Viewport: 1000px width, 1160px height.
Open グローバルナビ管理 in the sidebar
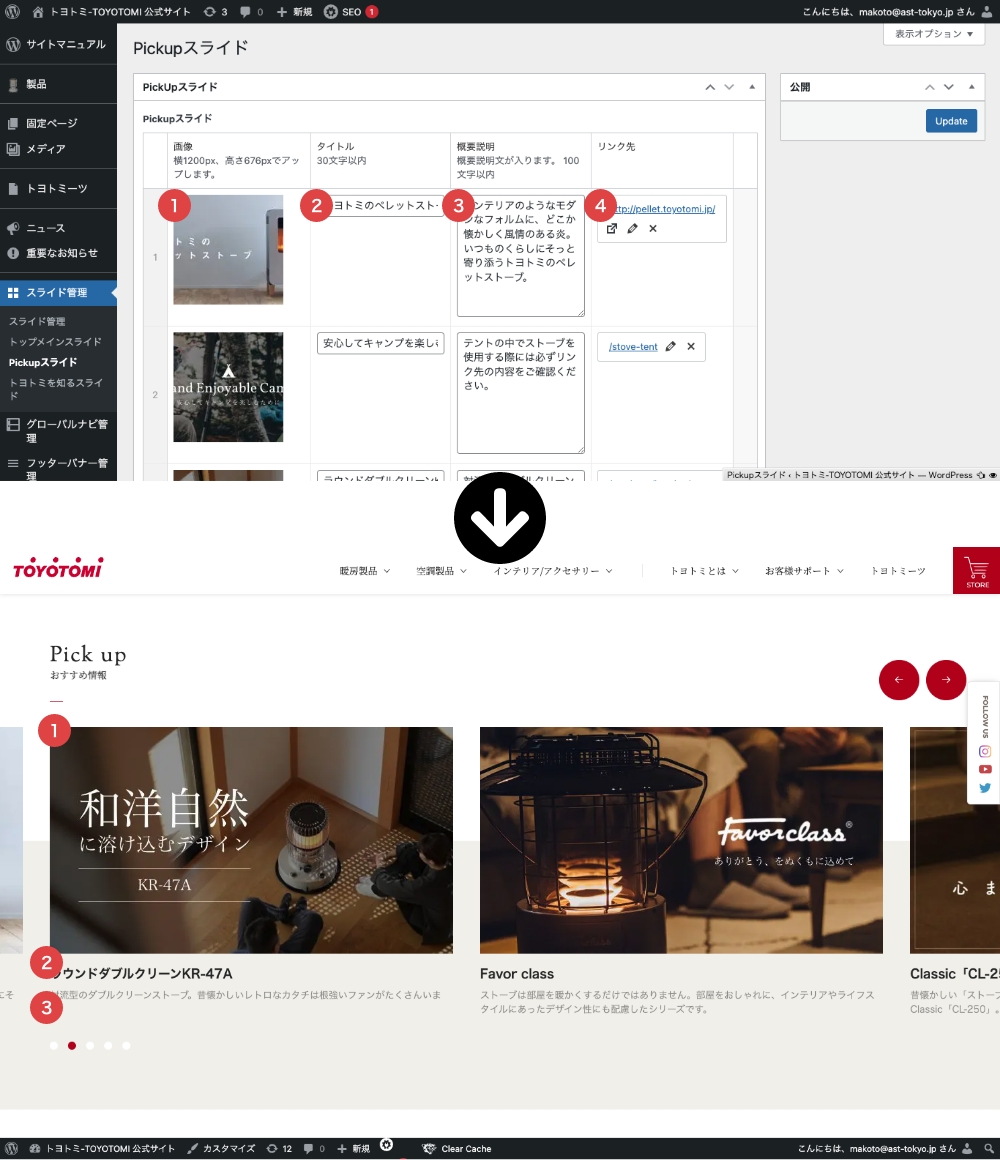coord(58,431)
